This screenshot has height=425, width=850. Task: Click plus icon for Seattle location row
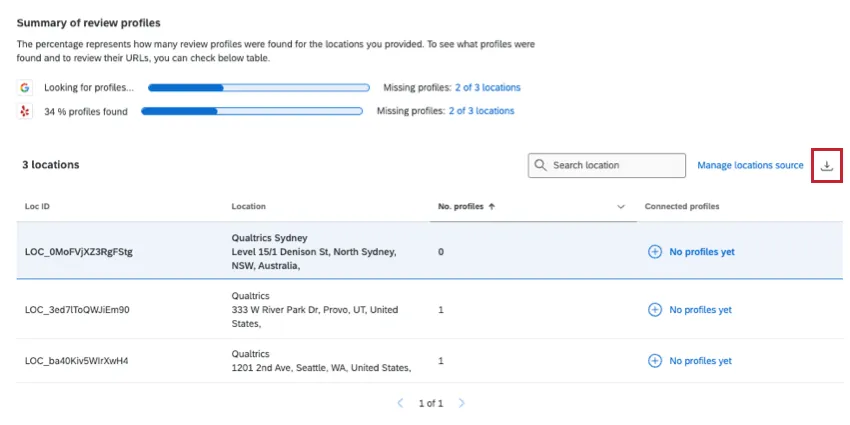[x=655, y=361]
